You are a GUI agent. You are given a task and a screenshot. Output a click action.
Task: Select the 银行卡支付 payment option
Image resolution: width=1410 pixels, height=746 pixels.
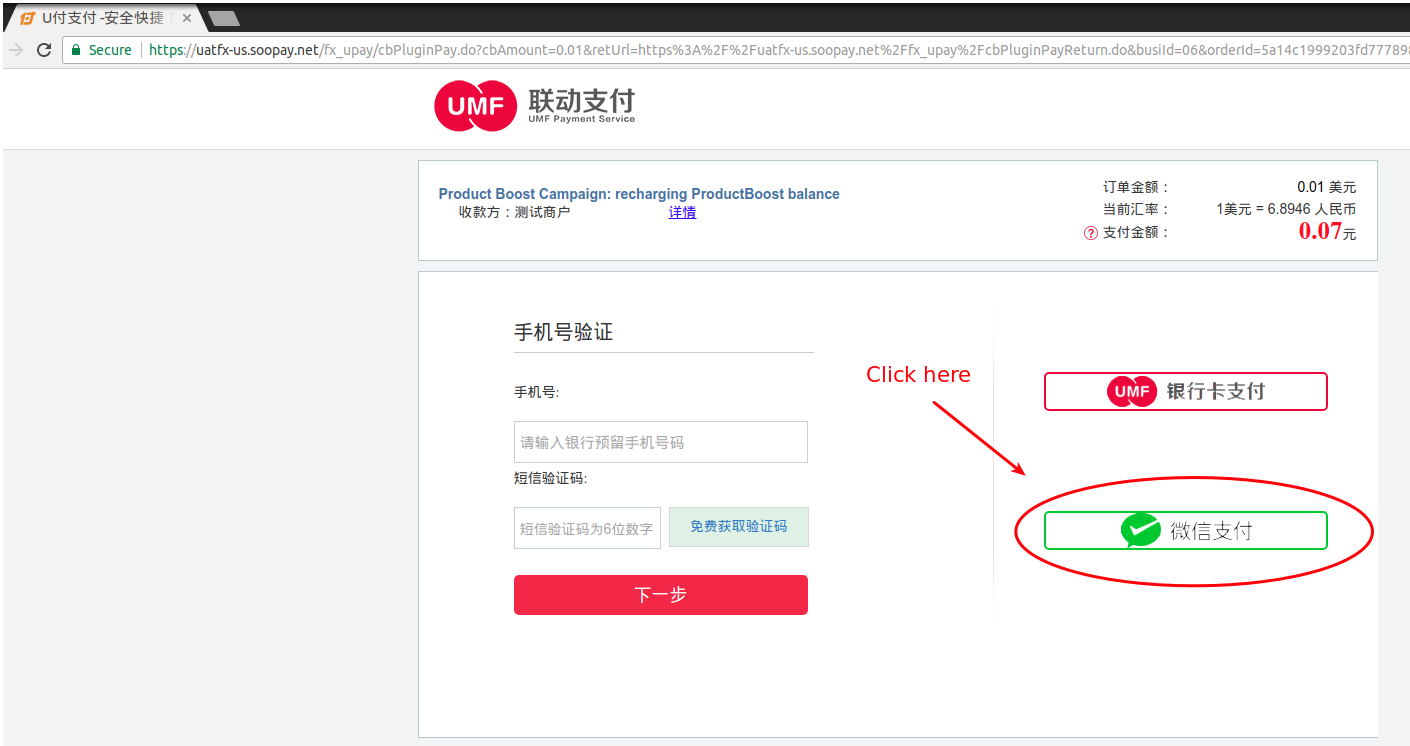point(1185,391)
